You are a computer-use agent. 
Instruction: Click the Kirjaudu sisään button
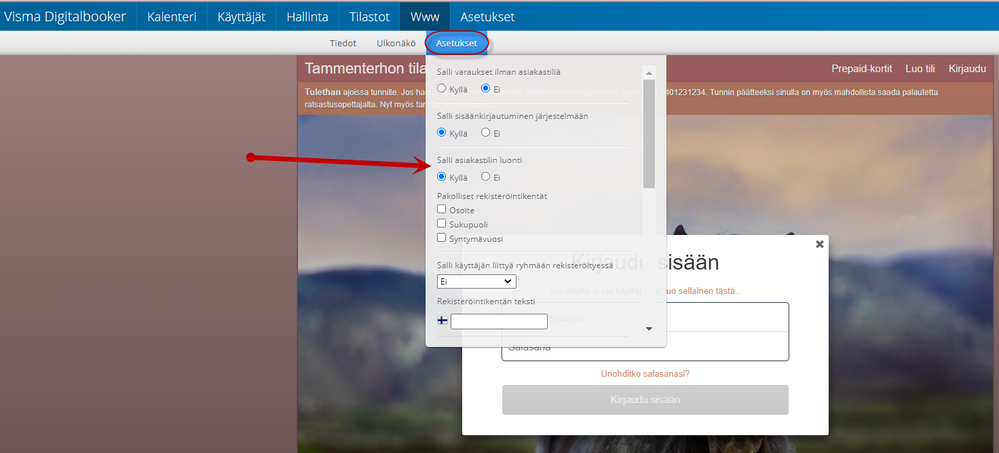tap(645, 400)
